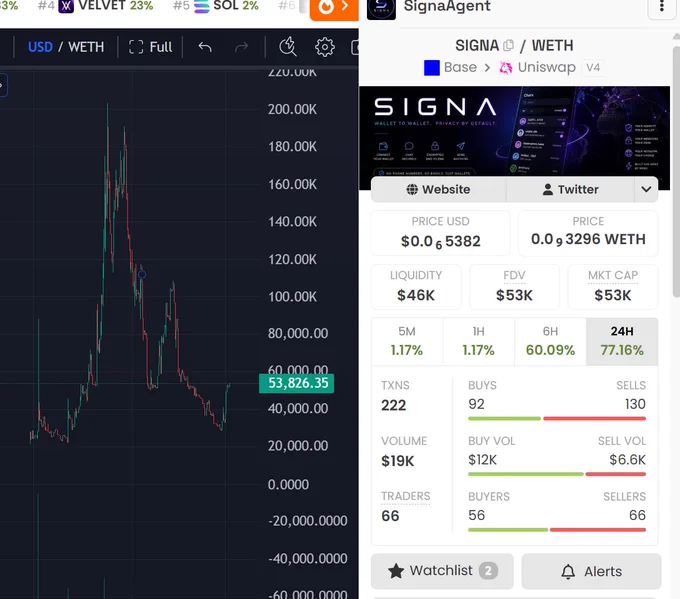Click the chart crosshair circle marker
Image resolution: width=680 pixels, height=599 pixels.
pyautogui.click(x=142, y=274)
